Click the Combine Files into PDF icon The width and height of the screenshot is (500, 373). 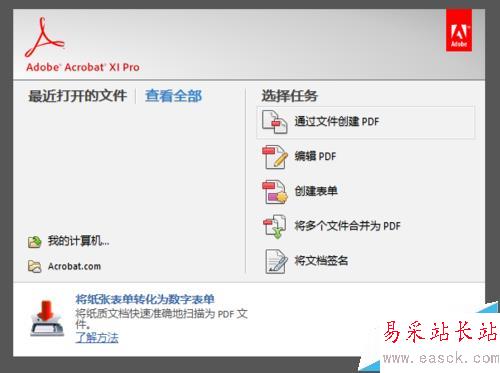coord(275,226)
